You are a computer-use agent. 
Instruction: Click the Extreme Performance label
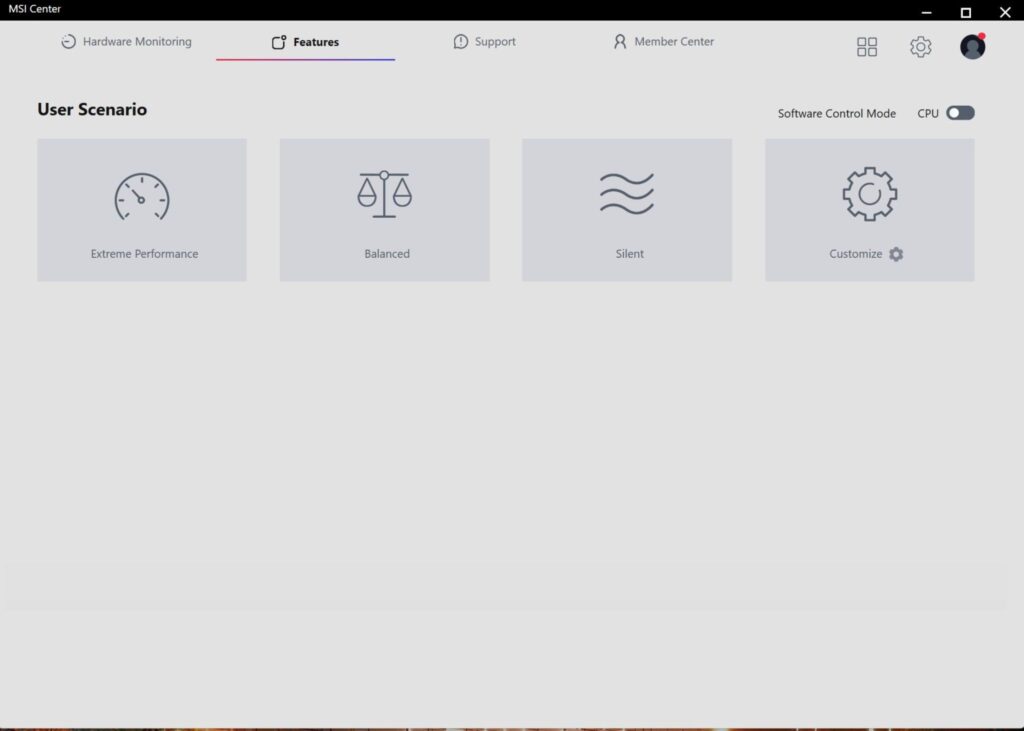click(x=144, y=254)
